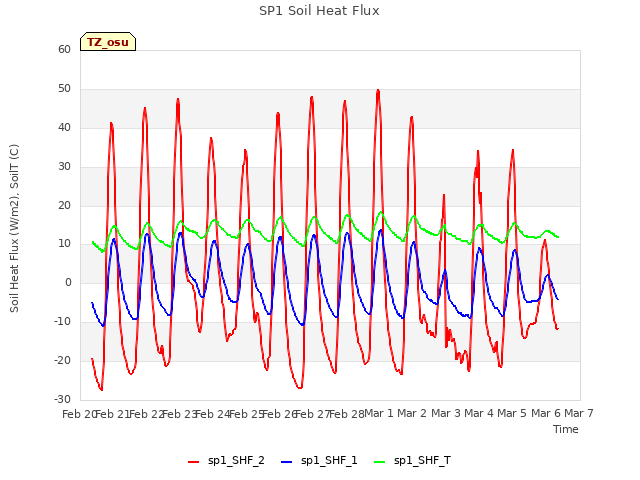
Task: Click the y-axis label Soil Heat Flux (W/m2), SoilT (C)
Action: click(14, 228)
